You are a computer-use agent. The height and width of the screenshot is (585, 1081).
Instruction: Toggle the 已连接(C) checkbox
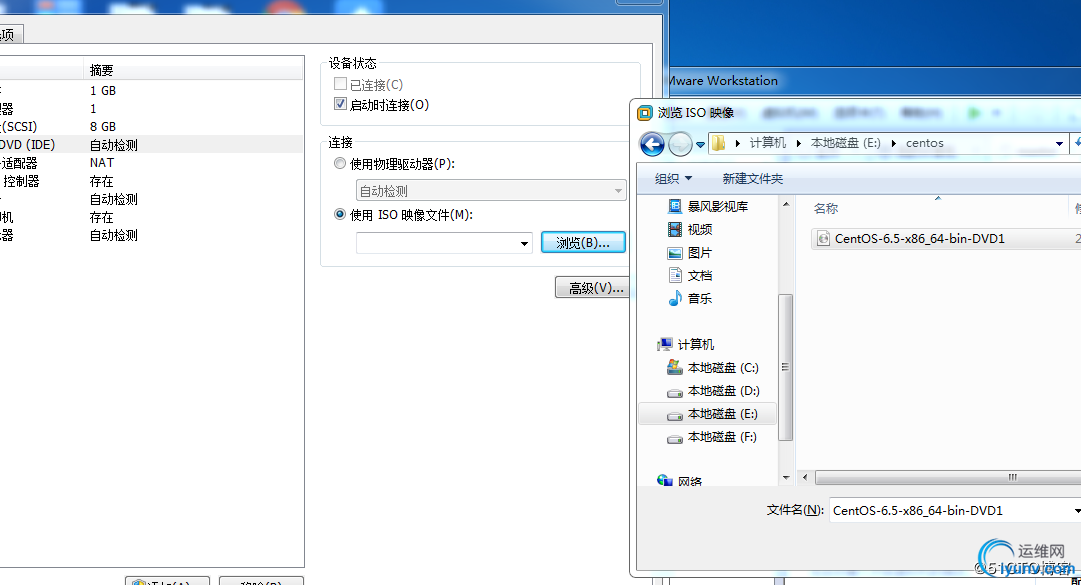(x=340, y=84)
